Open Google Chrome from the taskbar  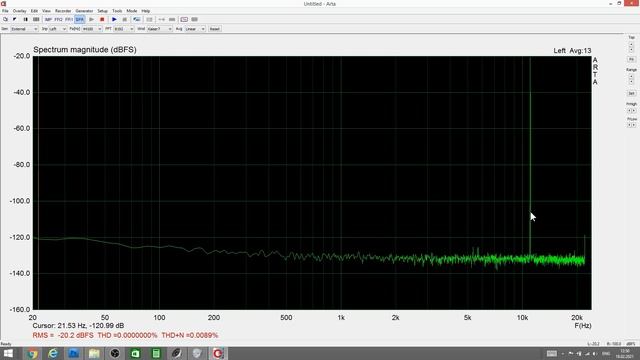click(32, 353)
